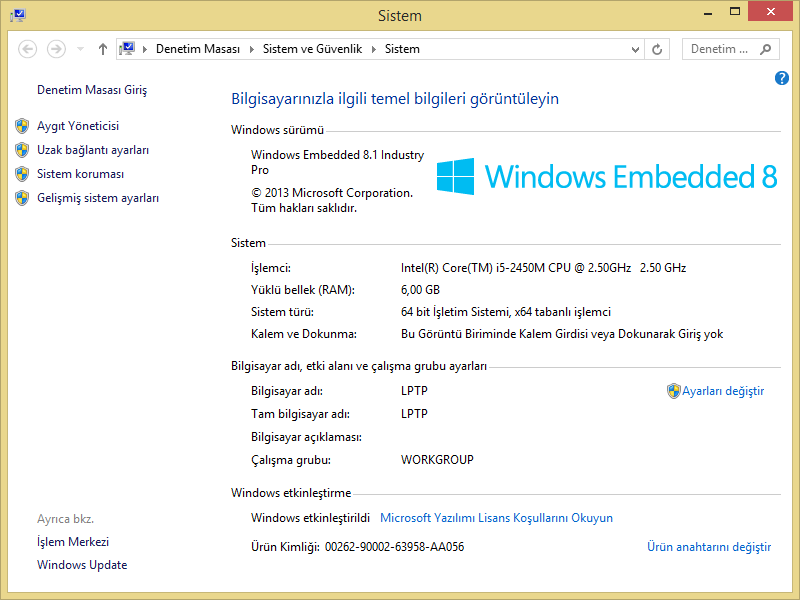Open Aygıt Yöneticisi link
This screenshot has width=800, height=600.
pyautogui.click(x=78, y=126)
